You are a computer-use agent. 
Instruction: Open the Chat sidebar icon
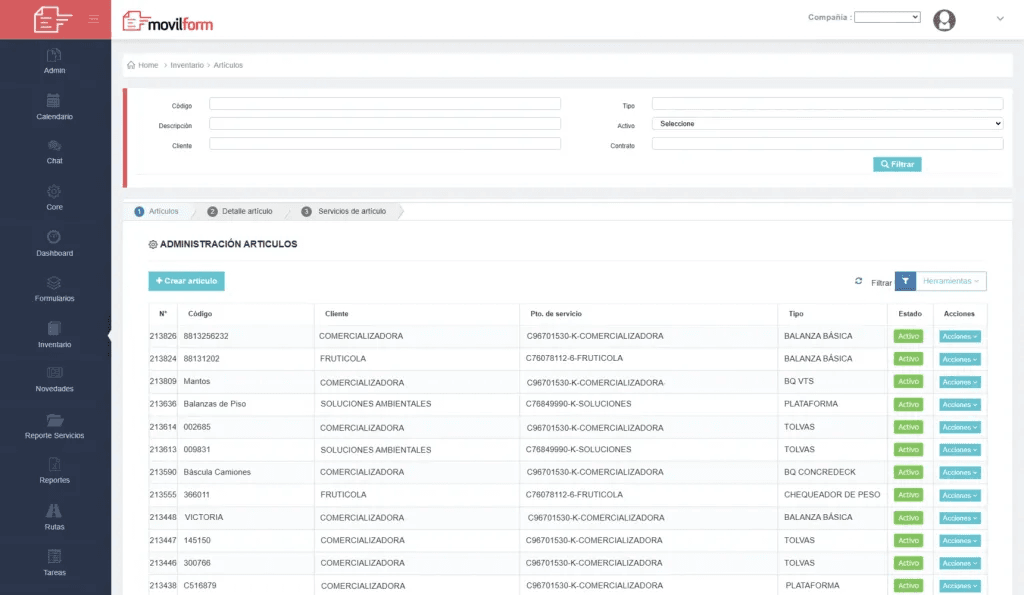click(54, 146)
